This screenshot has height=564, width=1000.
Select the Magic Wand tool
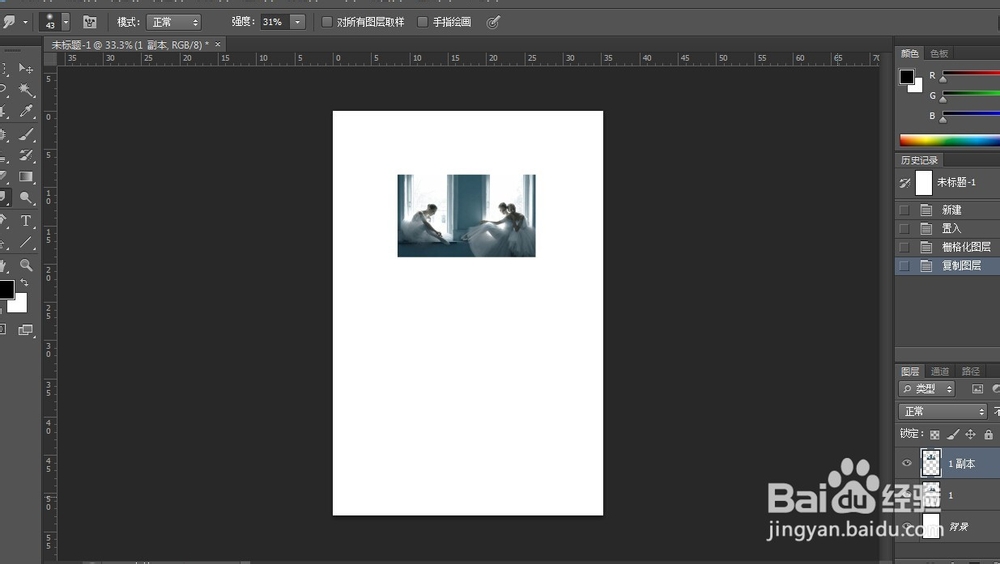[x=26, y=89]
